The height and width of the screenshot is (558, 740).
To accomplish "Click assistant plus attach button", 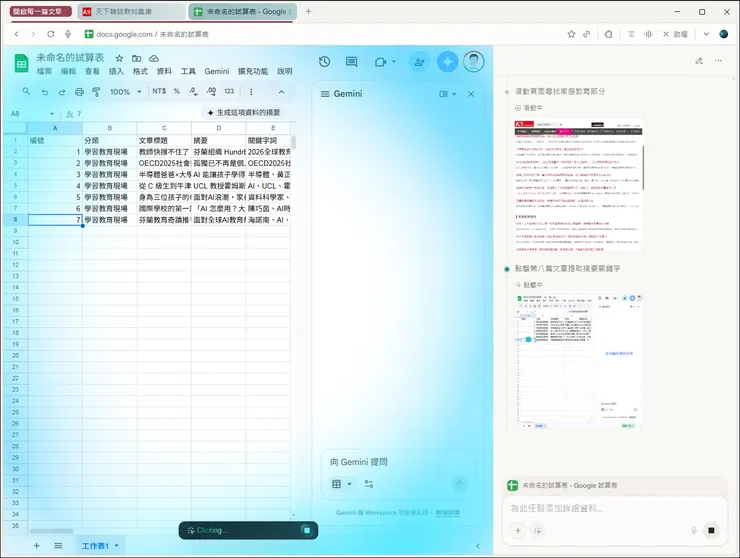I will click(x=518, y=531).
